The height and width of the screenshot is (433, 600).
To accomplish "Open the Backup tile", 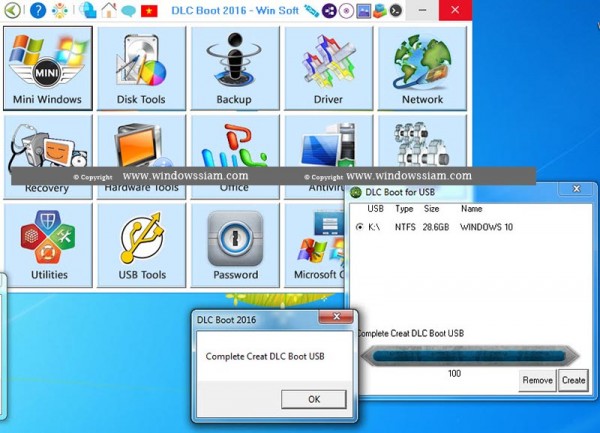I will coord(235,68).
